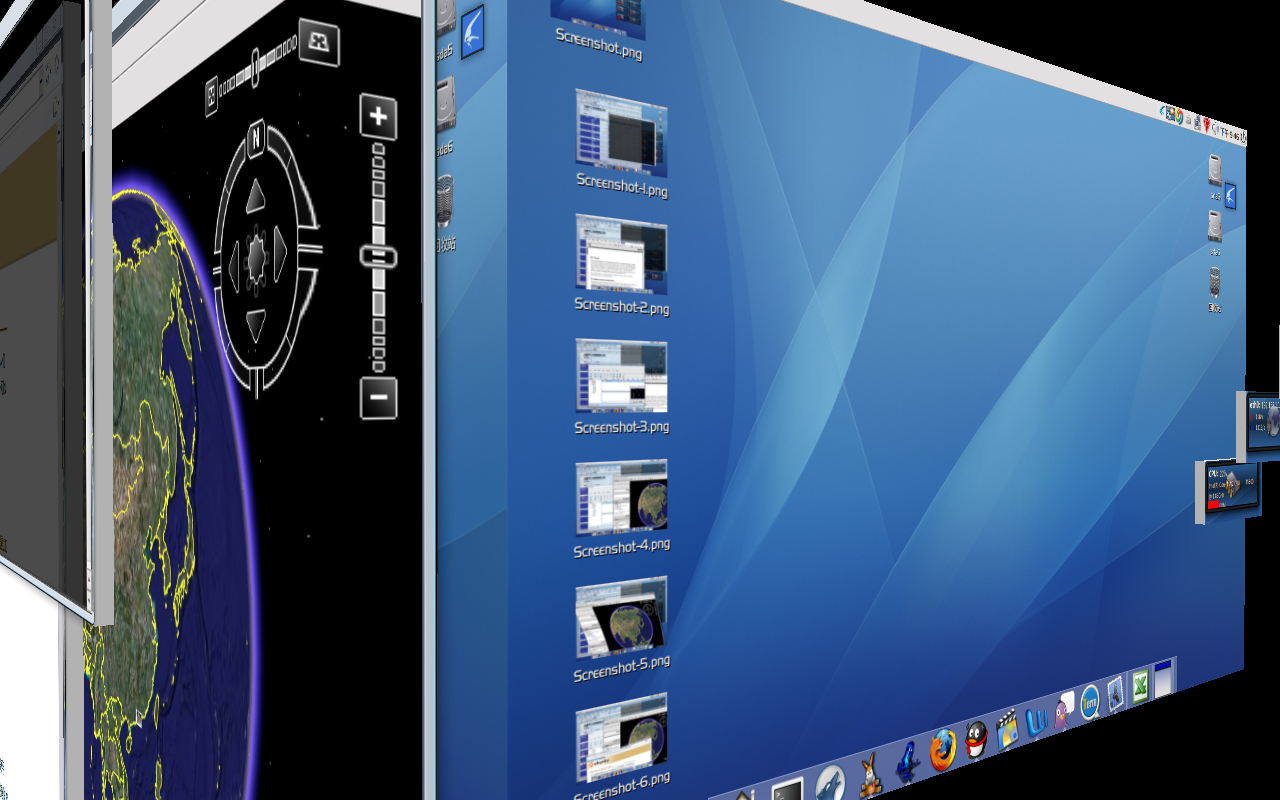1280x800 pixels.
Task: Click the tilt-down button at right end of tilt slider
Action: [x=319, y=43]
